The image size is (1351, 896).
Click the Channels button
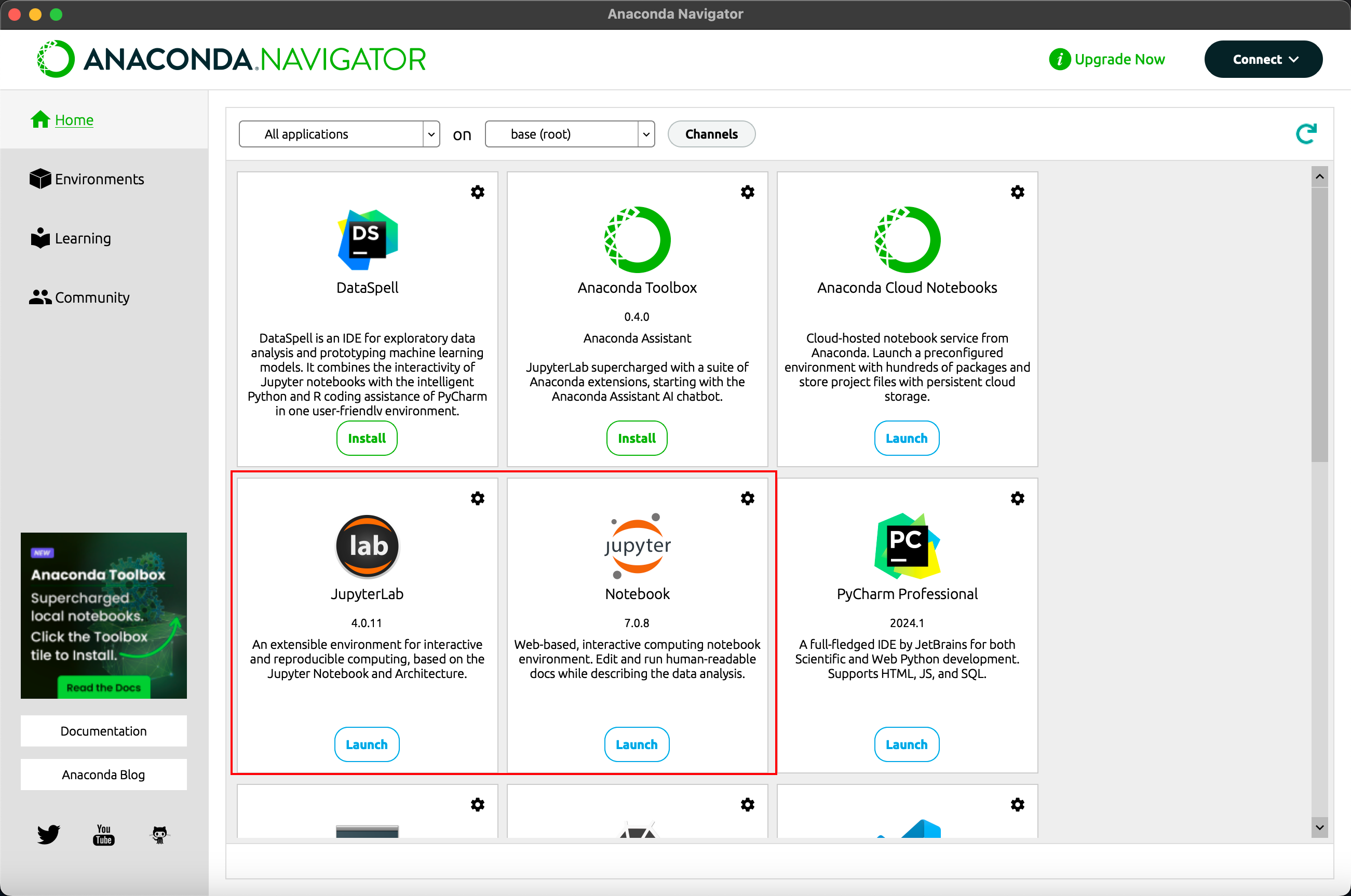tap(711, 134)
